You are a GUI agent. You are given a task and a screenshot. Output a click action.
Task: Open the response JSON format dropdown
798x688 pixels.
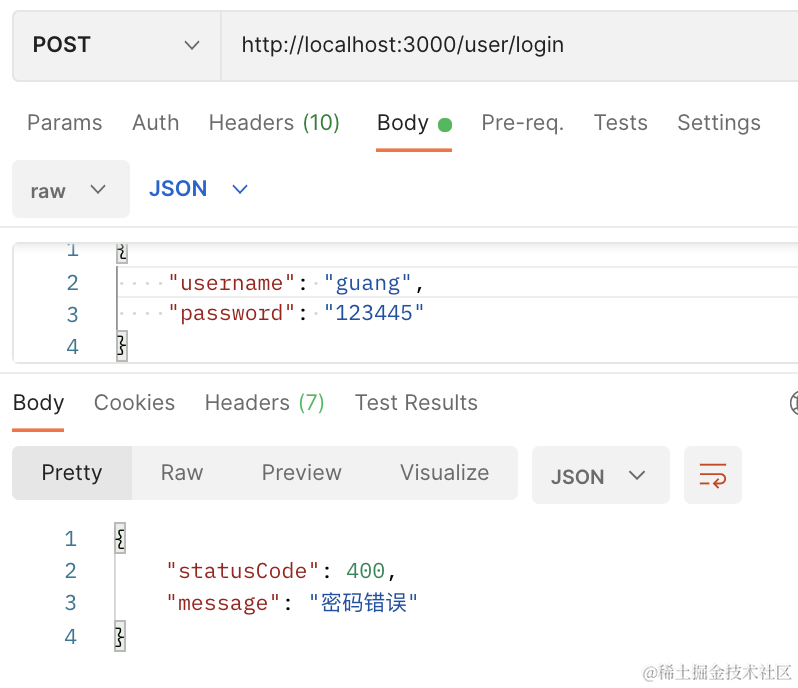tap(600, 476)
